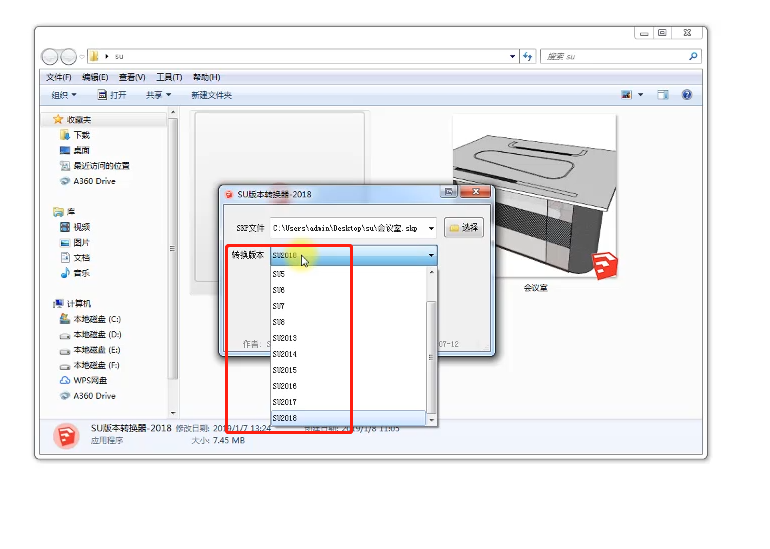Open the 查看(V) menu
Image resolution: width=770 pixels, height=549 pixels.
[132, 77]
